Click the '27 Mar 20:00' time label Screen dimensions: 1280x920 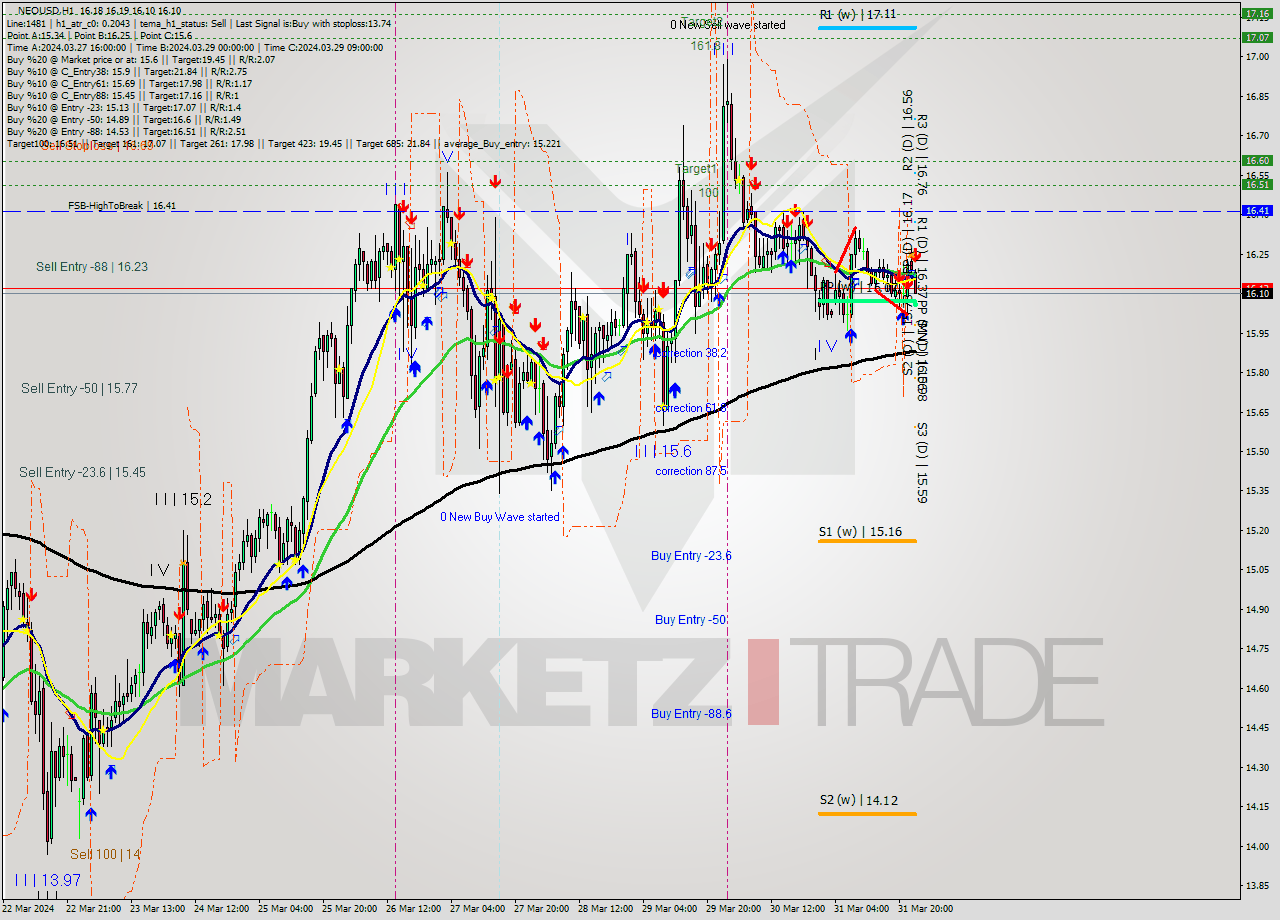(x=541, y=909)
